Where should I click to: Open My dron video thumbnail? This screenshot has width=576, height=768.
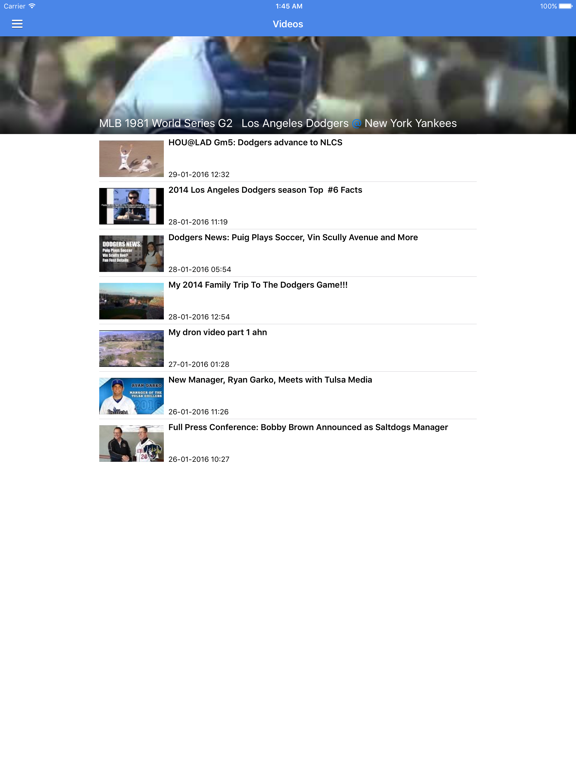[x=131, y=349]
